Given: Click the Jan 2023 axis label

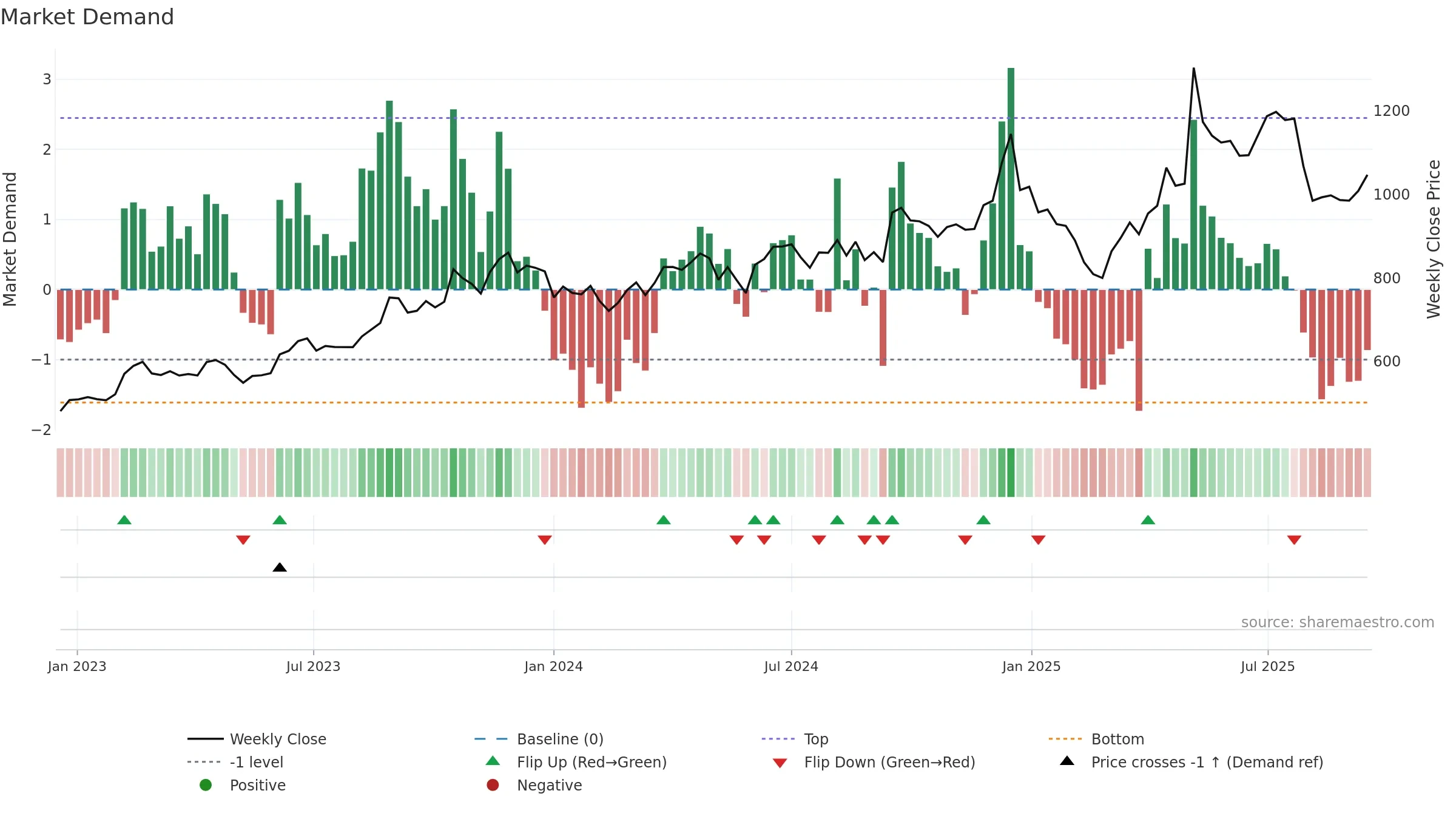Looking at the screenshot, I should (77, 667).
